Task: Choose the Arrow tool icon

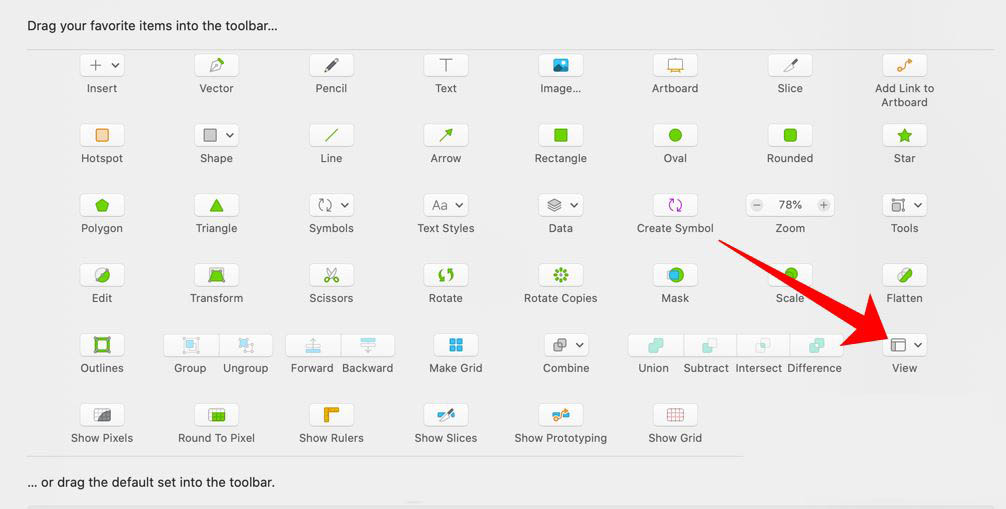Action: coord(446,135)
